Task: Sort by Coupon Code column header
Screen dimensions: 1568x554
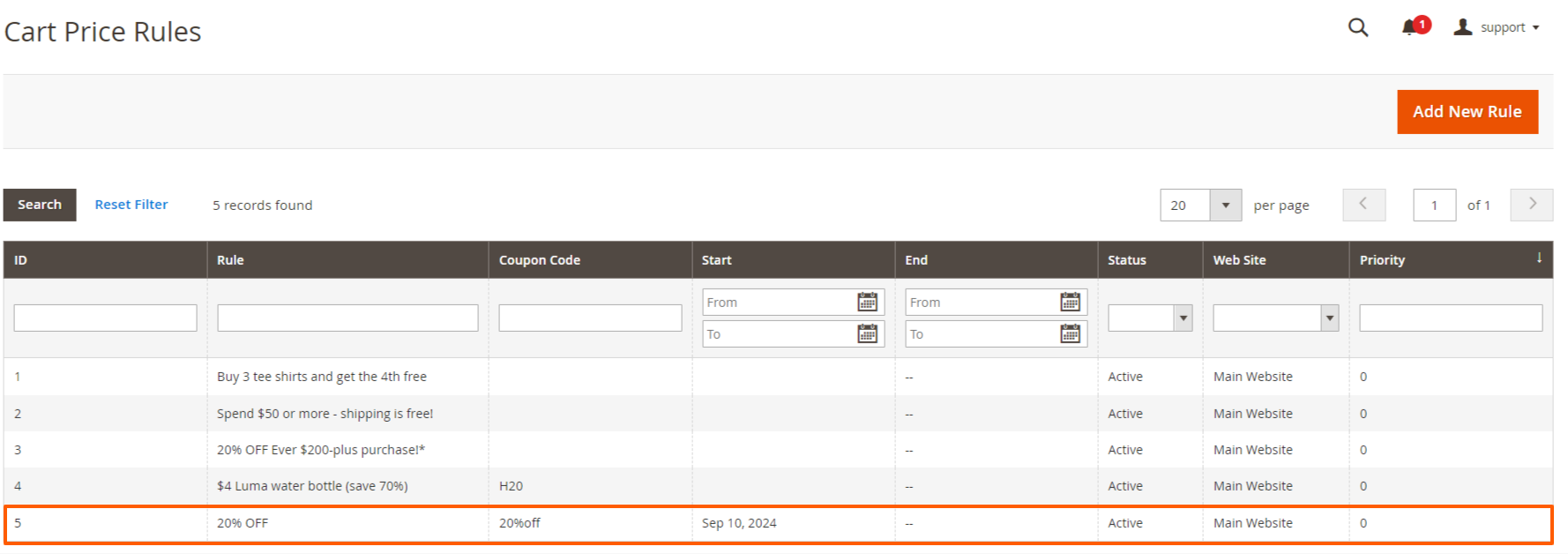Action: [x=590, y=260]
